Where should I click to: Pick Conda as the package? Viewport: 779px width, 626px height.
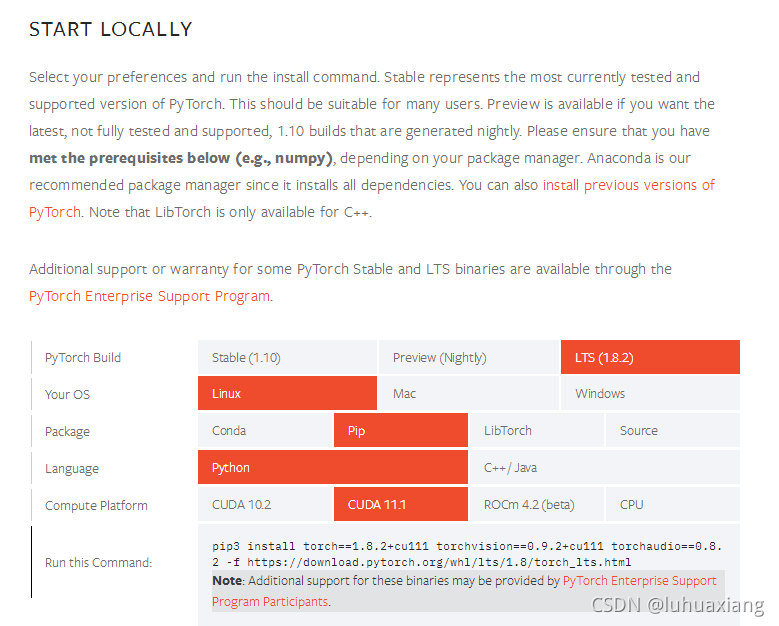(x=265, y=430)
